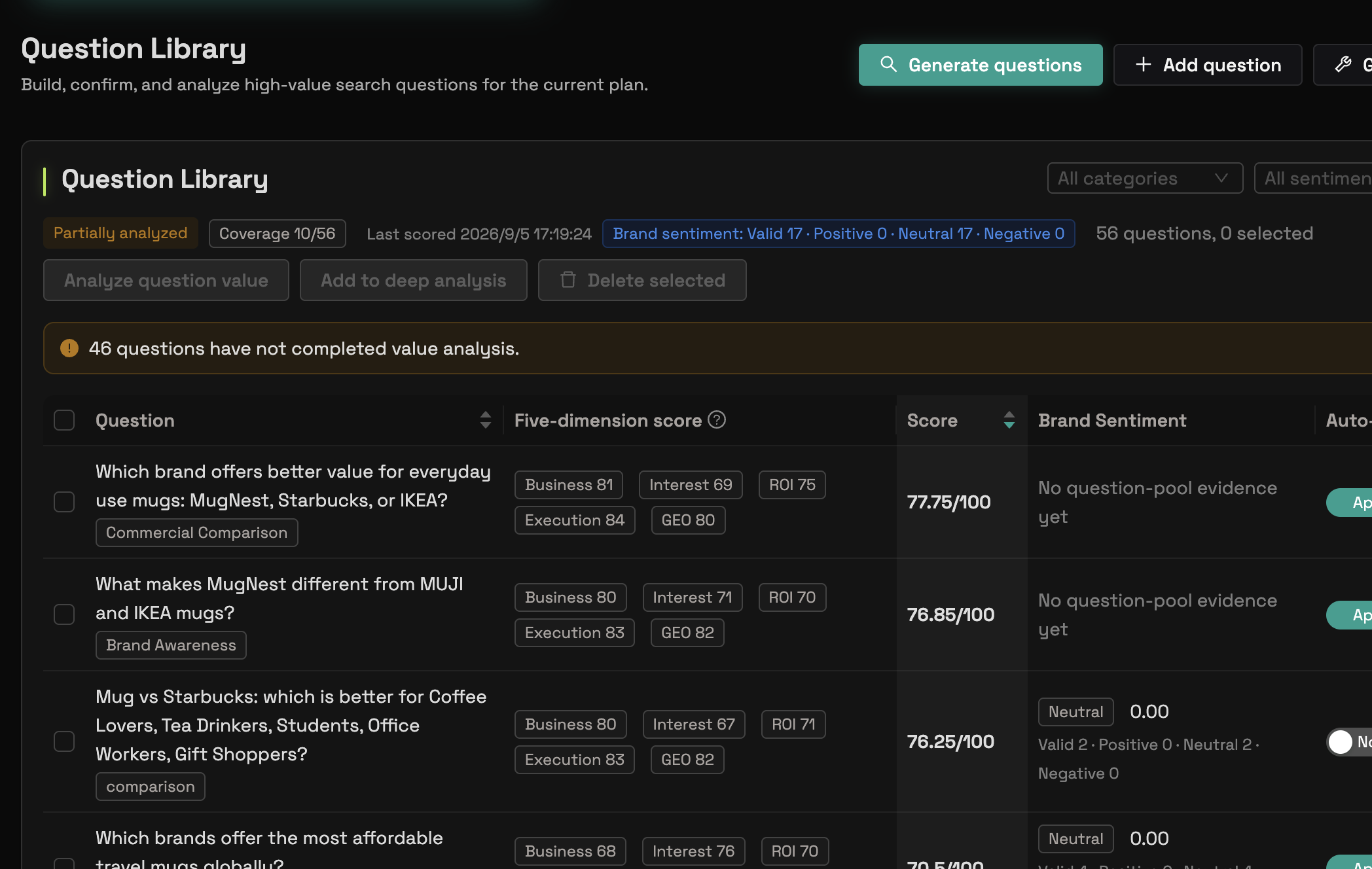Toggle the auto switch in MugNest MUJI row
The image size is (1372, 869).
pos(1348,614)
